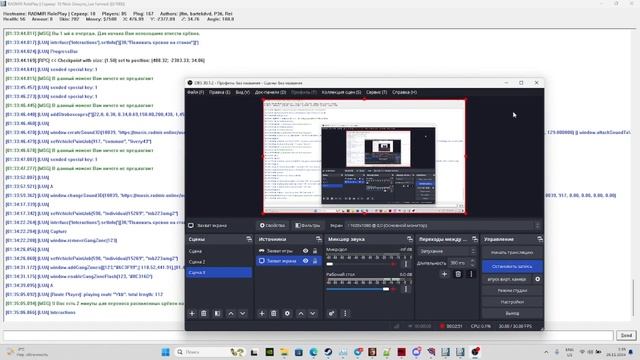The width and height of the screenshot is (640, 360).
Task: Open Рабочий стол channel three-dot options menu
Action: pyautogui.click(x=406, y=289)
